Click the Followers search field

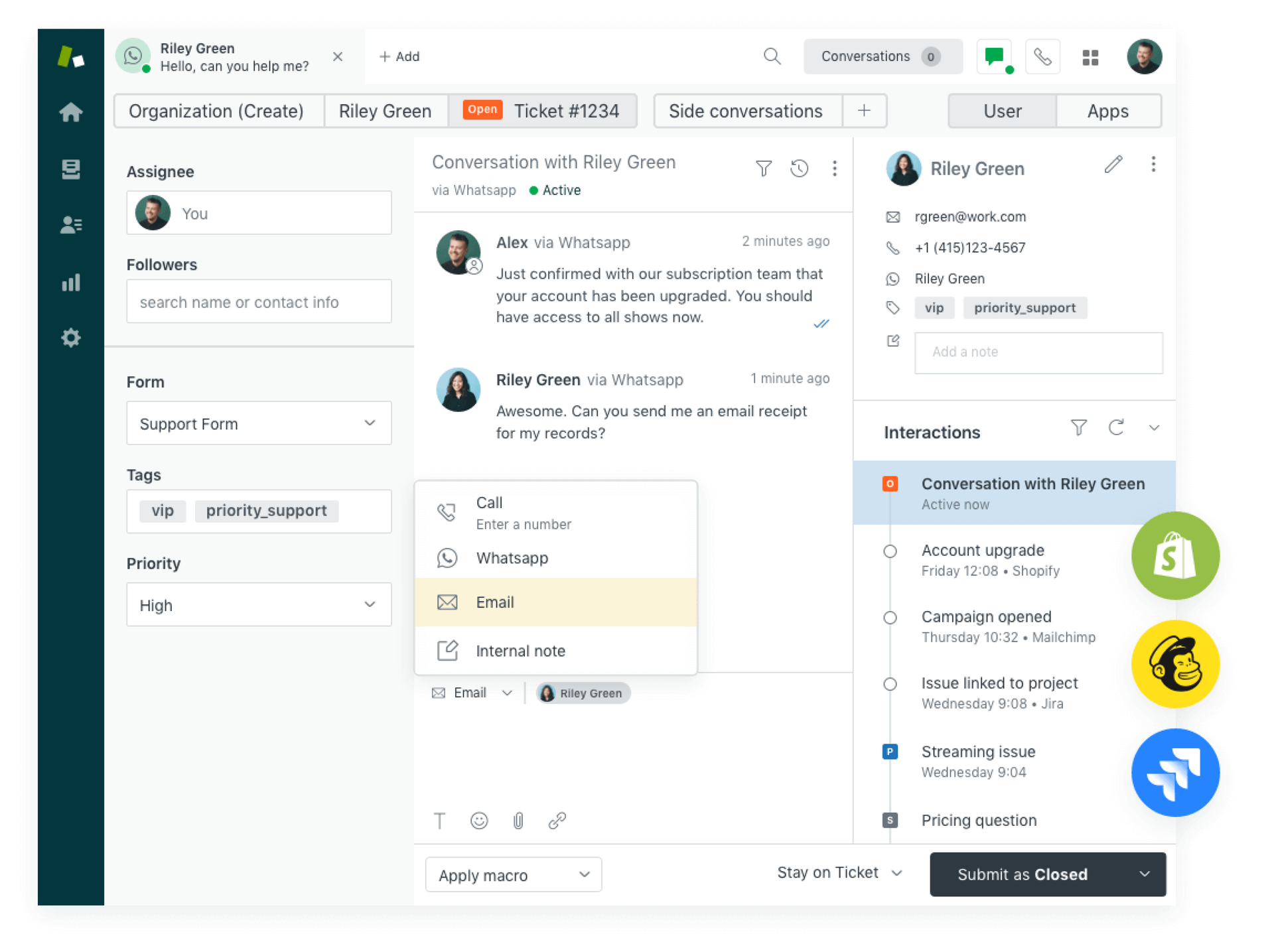point(259,302)
